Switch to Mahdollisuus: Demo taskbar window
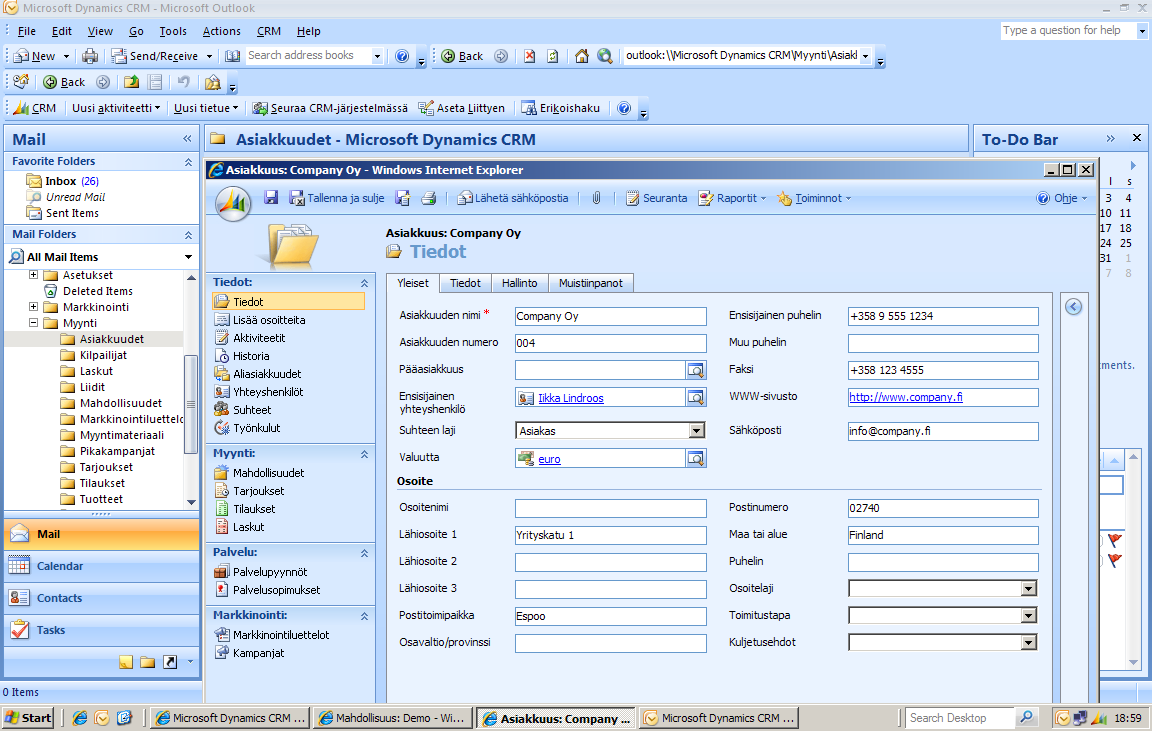Image resolution: width=1152 pixels, height=731 pixels. (391, 718)
